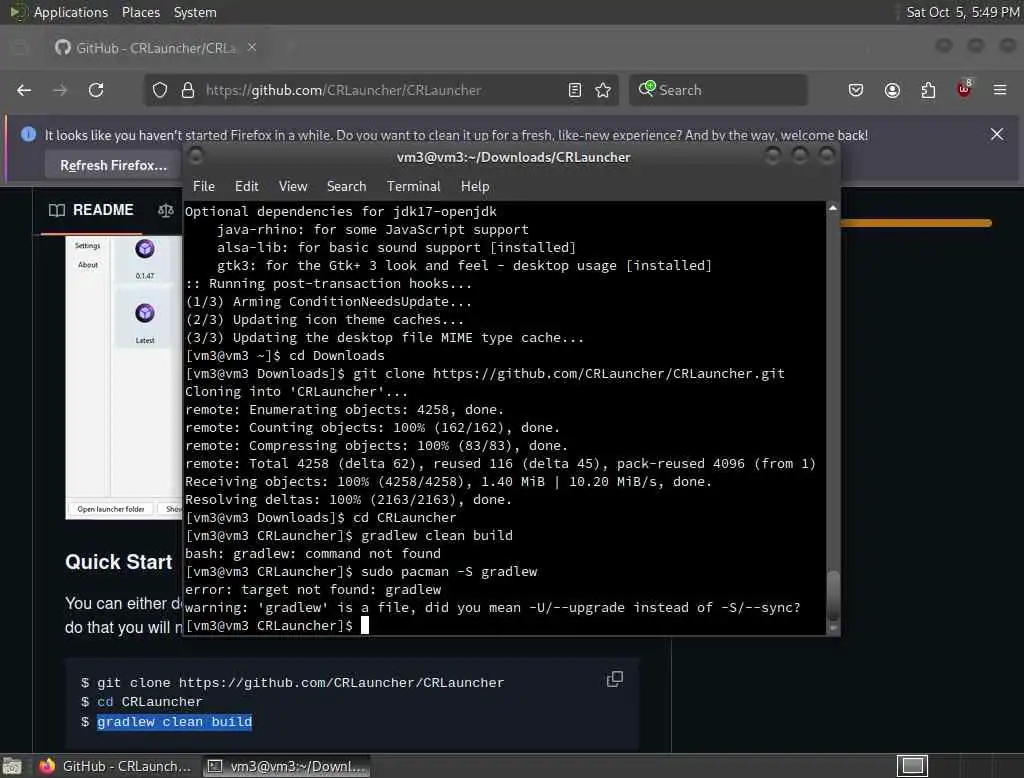The width and height of the screenshot is (1024, 778).
Task: Click the Quick Start heading
Action: (x=118, y=562)
